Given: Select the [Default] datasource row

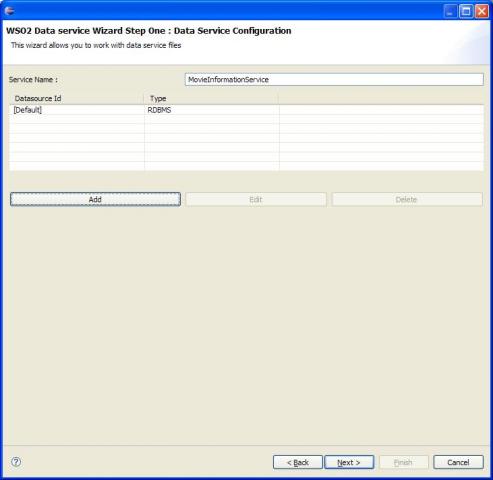Looking at the screenshot, I should [246, 110].
